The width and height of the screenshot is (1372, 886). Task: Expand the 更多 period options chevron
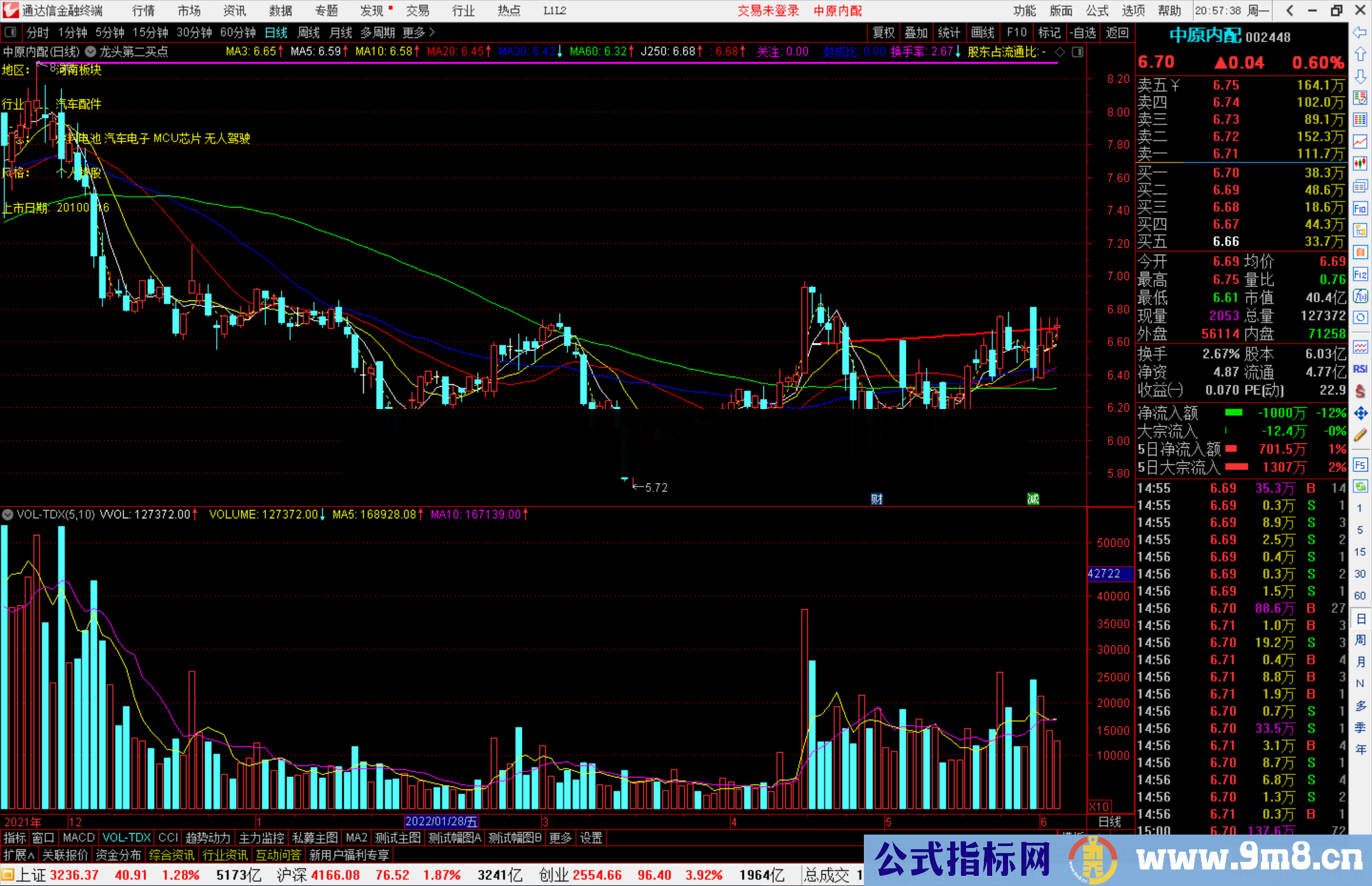click(x=433, y=32)
